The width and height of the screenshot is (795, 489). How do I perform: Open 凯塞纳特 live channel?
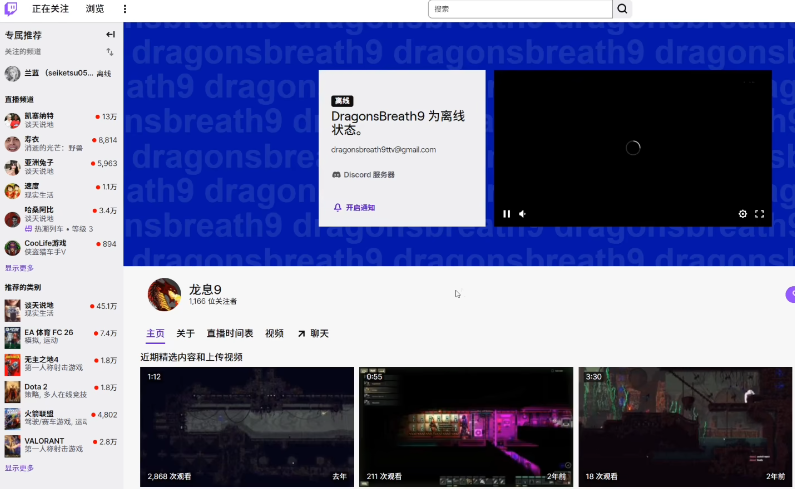click(61, 120)
